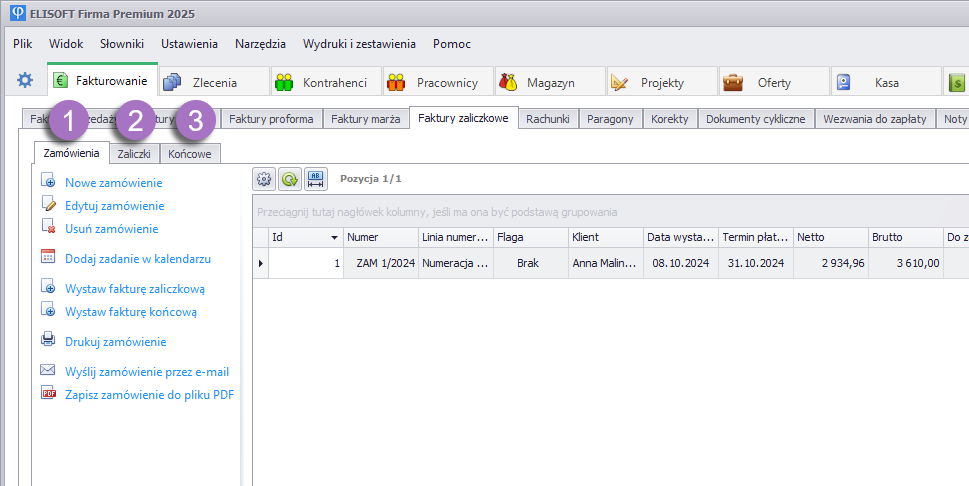Click the Nowe zamówienie link
This screenshot has width=969, height=486.
pos(113,183)
